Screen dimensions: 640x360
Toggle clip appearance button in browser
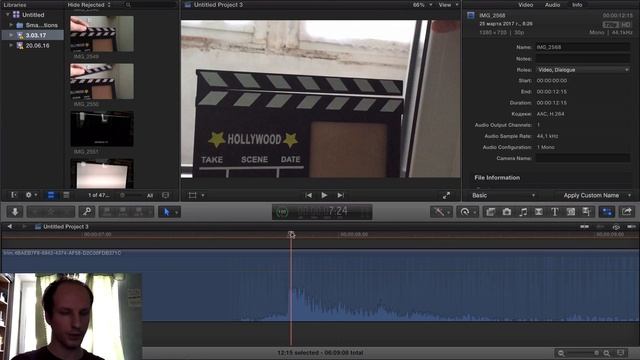click(x=165, y=196)
